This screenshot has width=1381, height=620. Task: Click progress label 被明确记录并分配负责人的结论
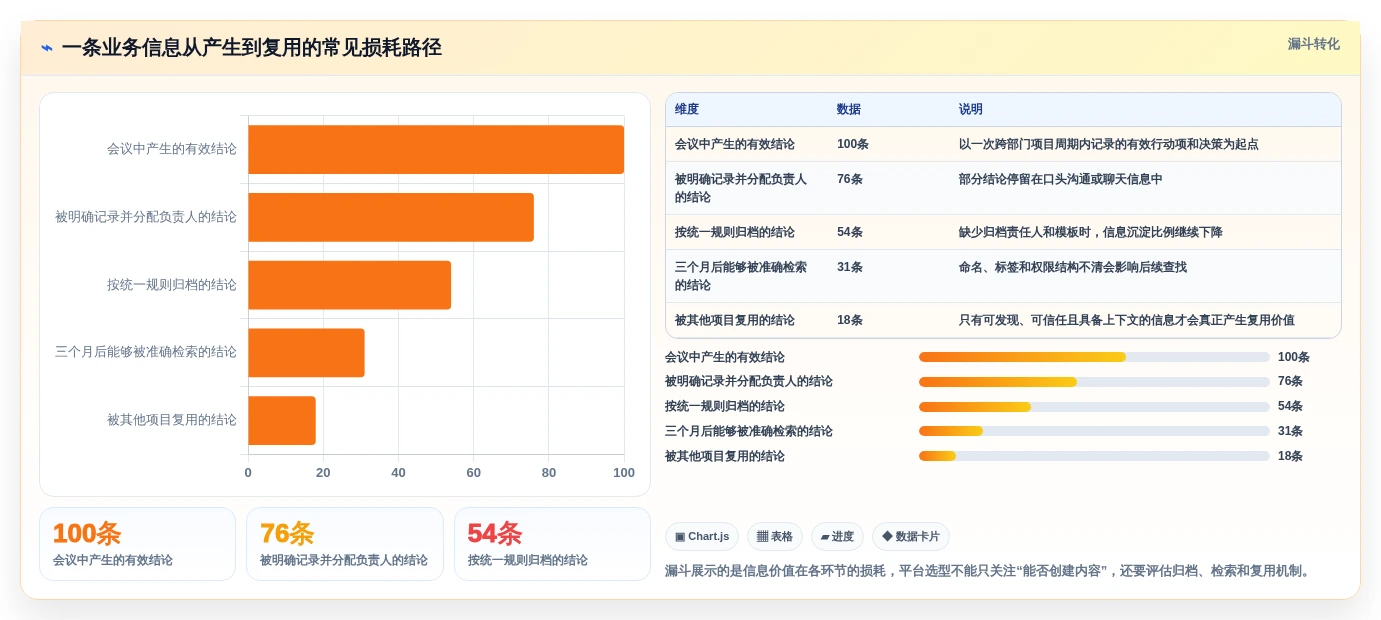[x=749, y=382]
